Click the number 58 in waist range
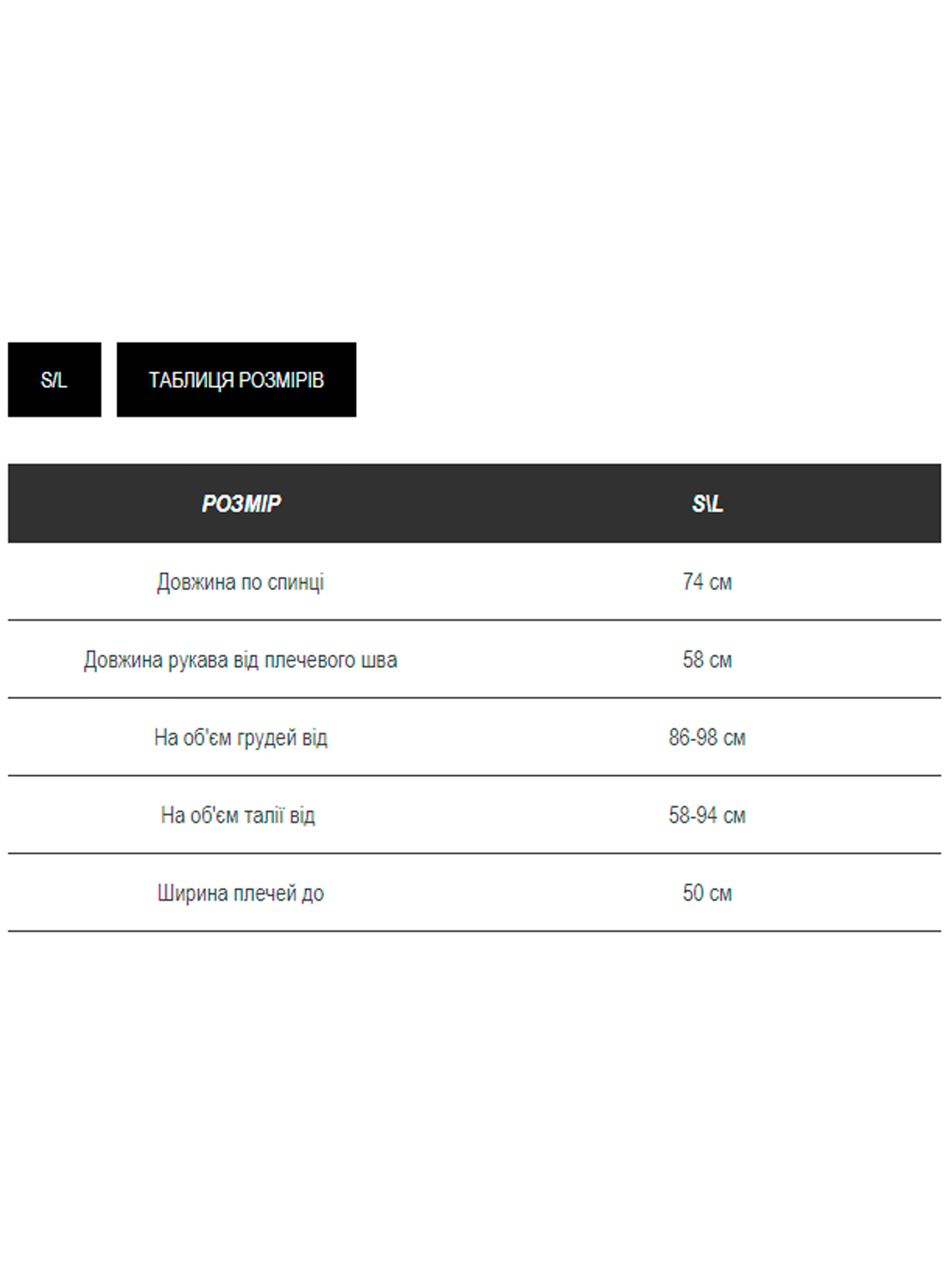The width and height of the screenshot is (952, 1270). click(x=679, y=815)
